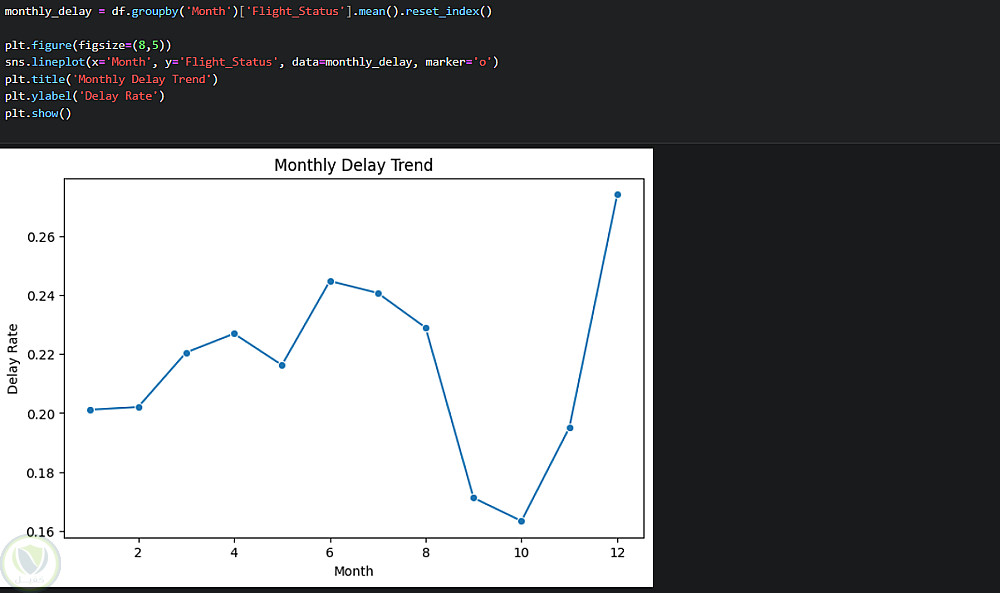The image size is (1000, 593).
Task: Click the month 11 data point marker
Action: pyautogui.click(x=569, y=427)
